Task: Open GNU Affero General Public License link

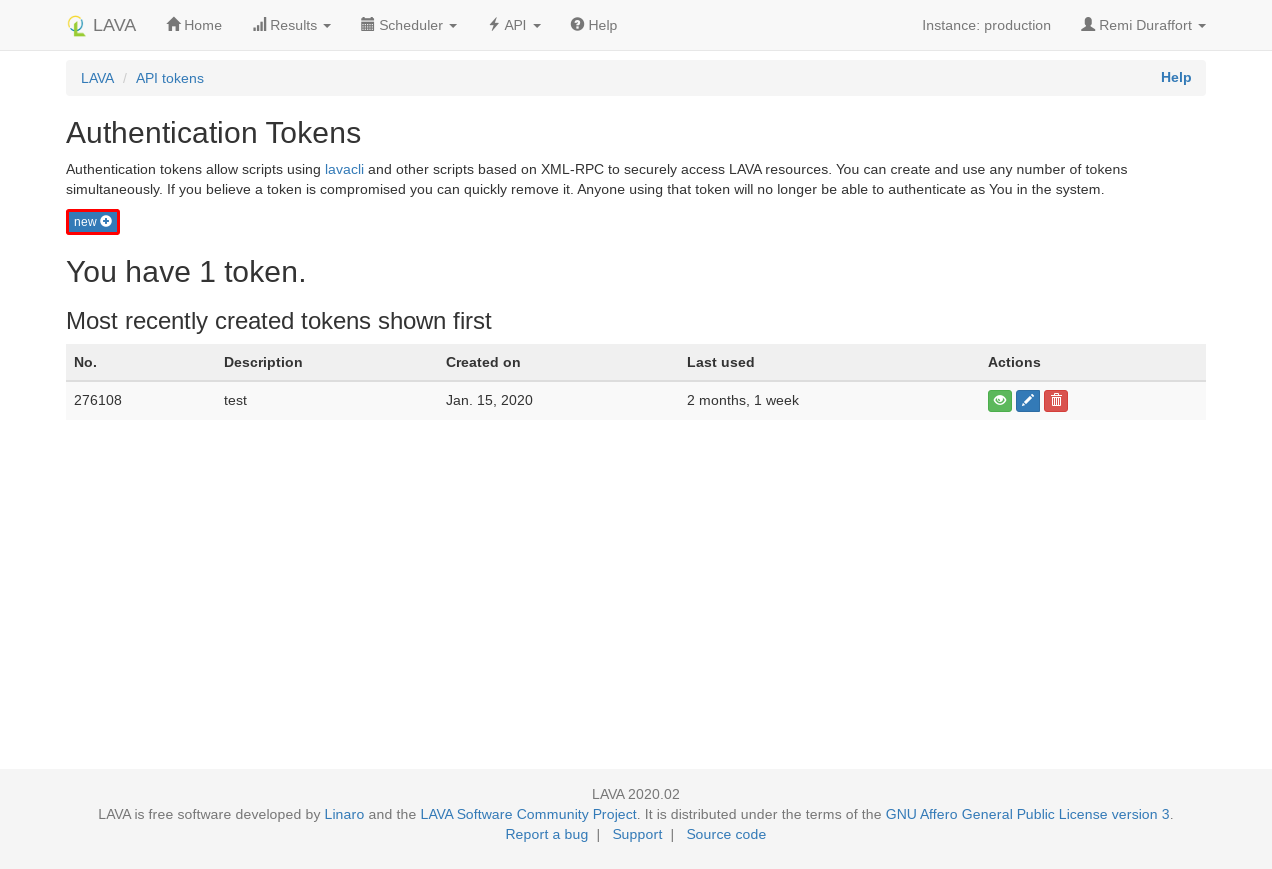Action: pos(1027,814)
